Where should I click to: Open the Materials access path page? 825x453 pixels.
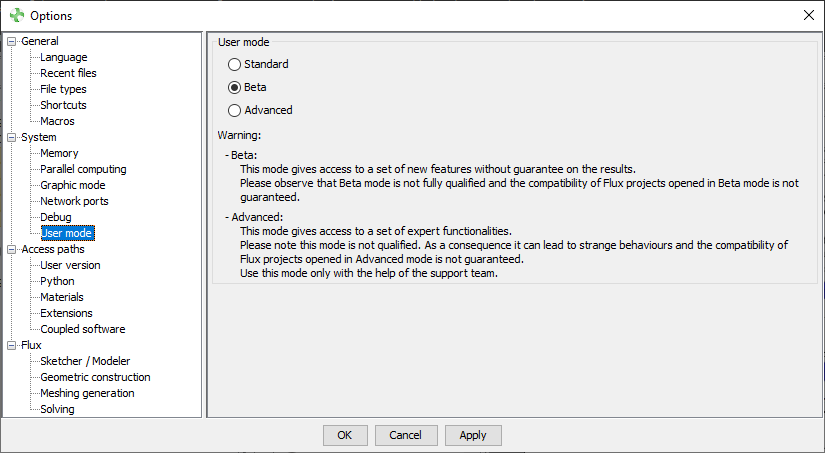click(x=62, y=297)
